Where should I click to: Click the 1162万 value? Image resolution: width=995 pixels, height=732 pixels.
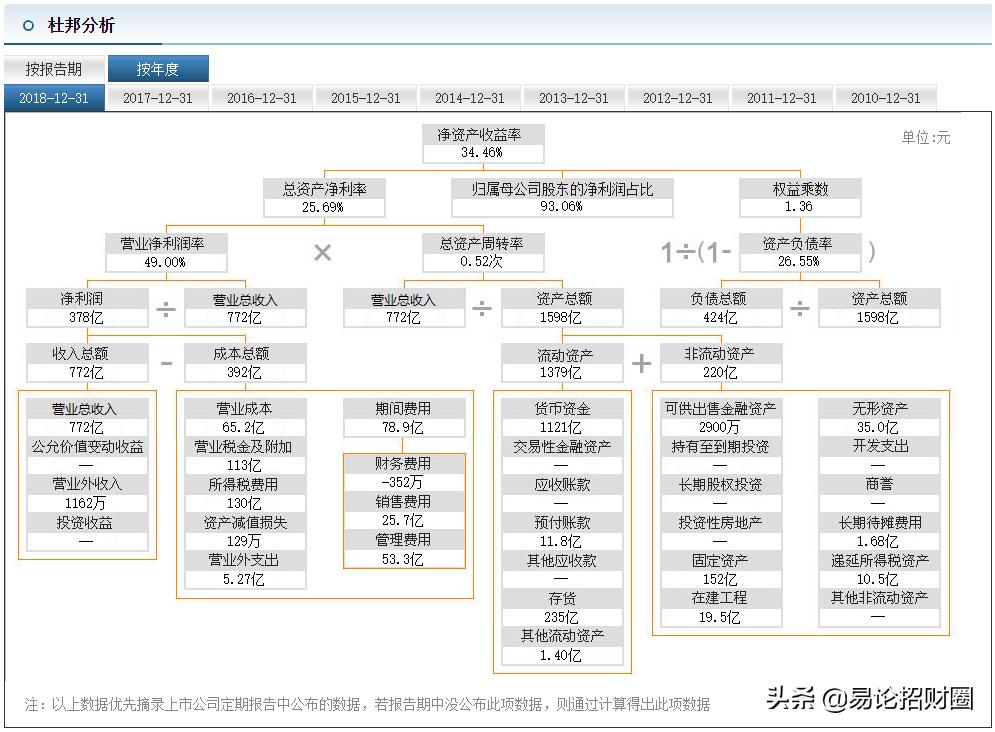click(85, 503)
